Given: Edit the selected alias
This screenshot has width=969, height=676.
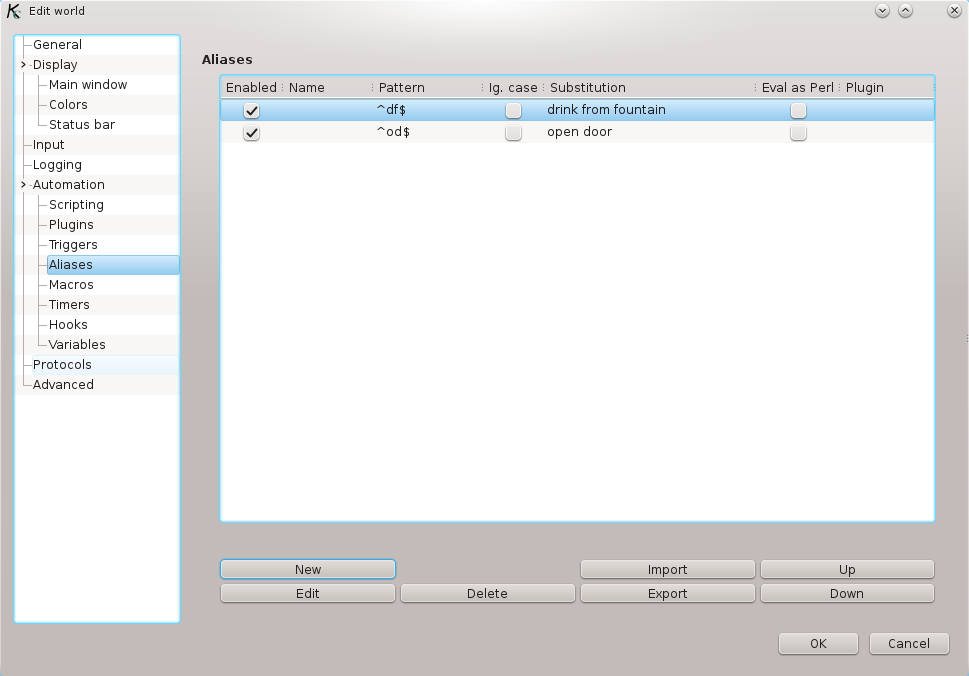Looking at the screenshot, I should point(307,593).
